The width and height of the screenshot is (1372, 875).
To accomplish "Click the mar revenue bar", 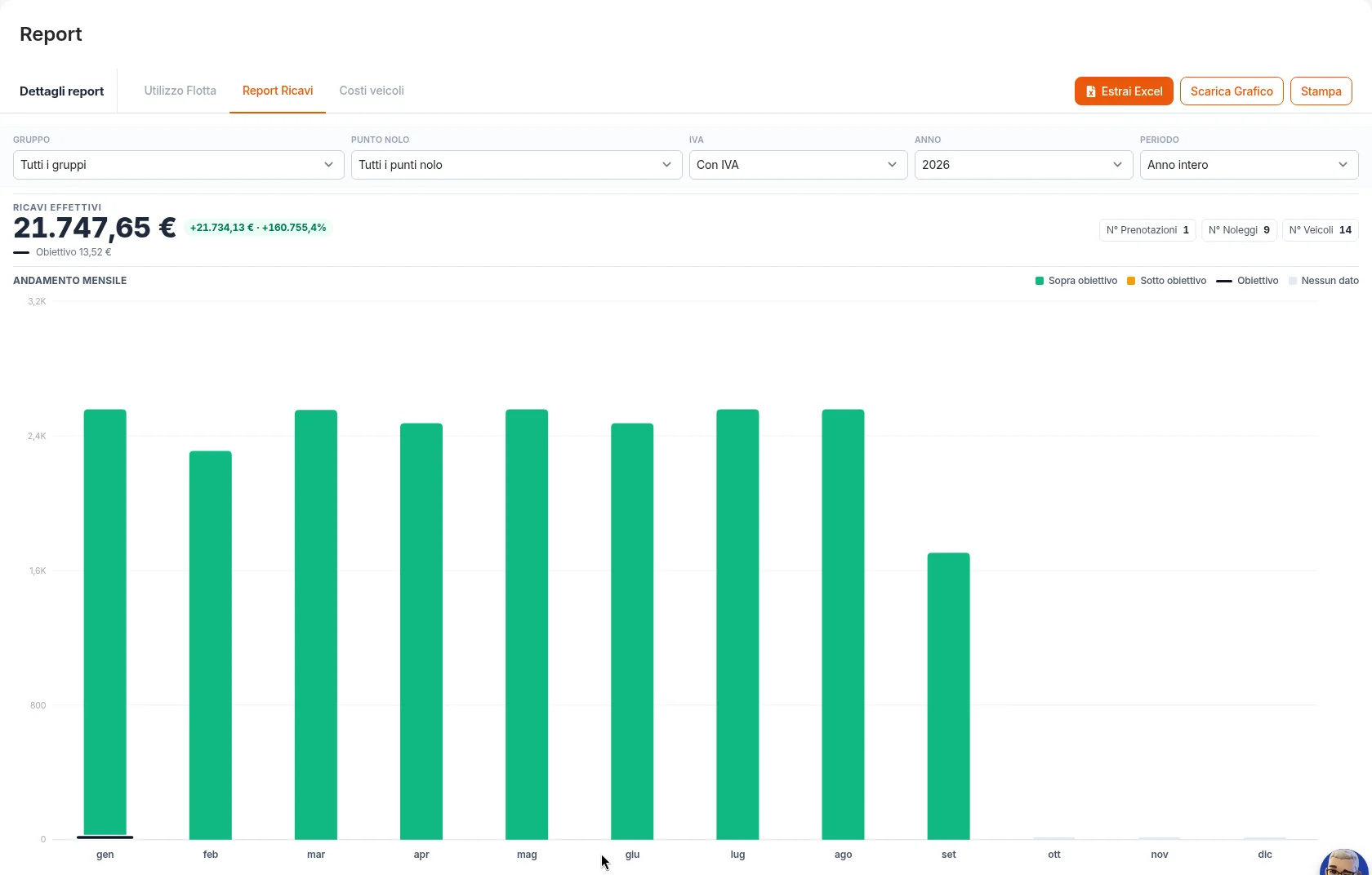I will coord(316,624).
